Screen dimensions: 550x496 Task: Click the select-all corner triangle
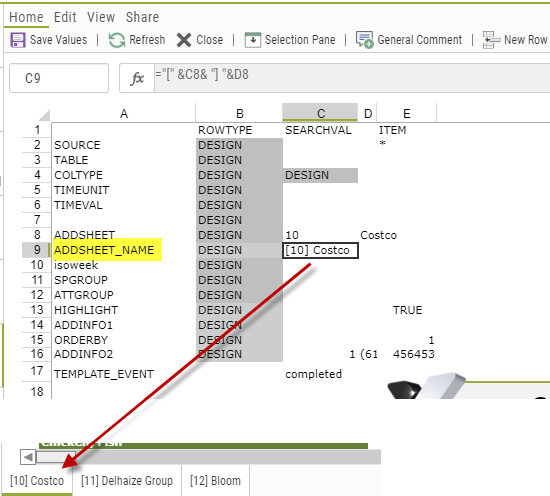[x=44, y=115]
